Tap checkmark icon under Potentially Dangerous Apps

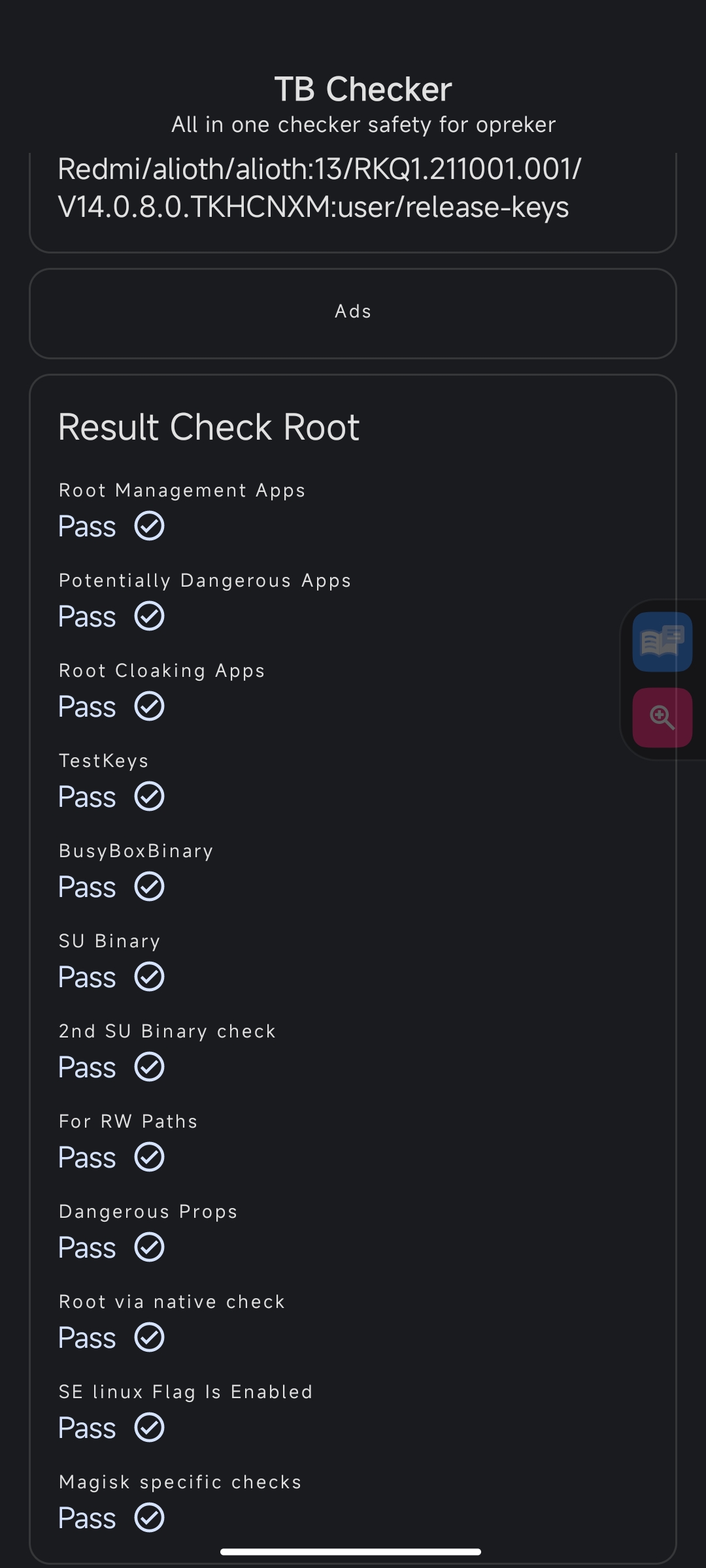[150, 616]
